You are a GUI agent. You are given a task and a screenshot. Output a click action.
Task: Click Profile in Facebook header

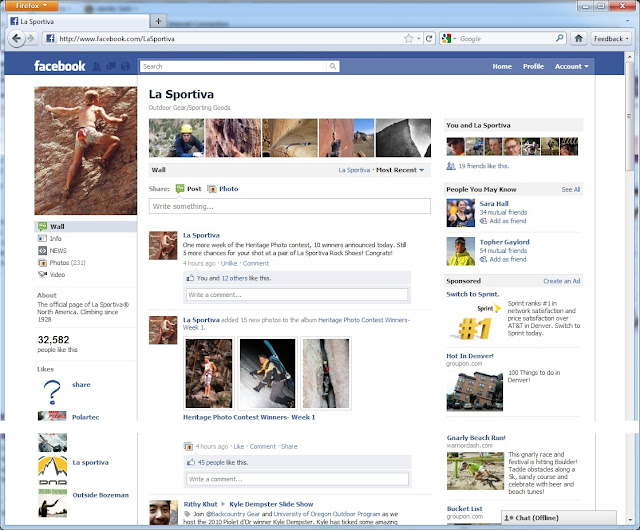[x=533, y=66]
